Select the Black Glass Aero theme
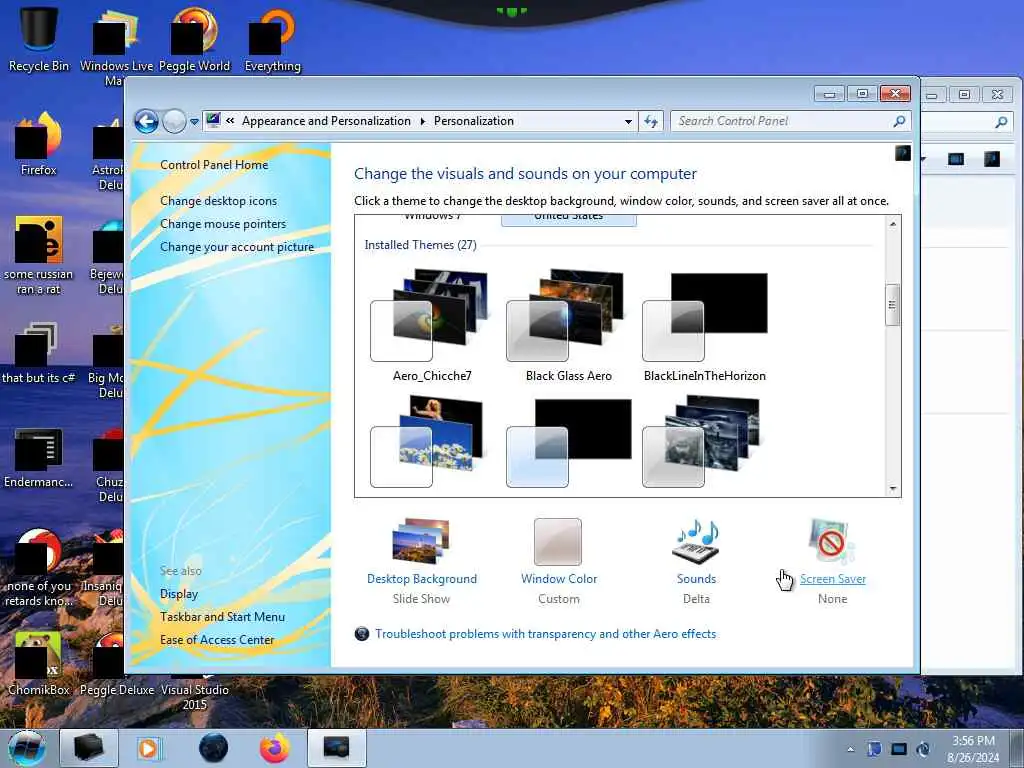 point(568,325)
